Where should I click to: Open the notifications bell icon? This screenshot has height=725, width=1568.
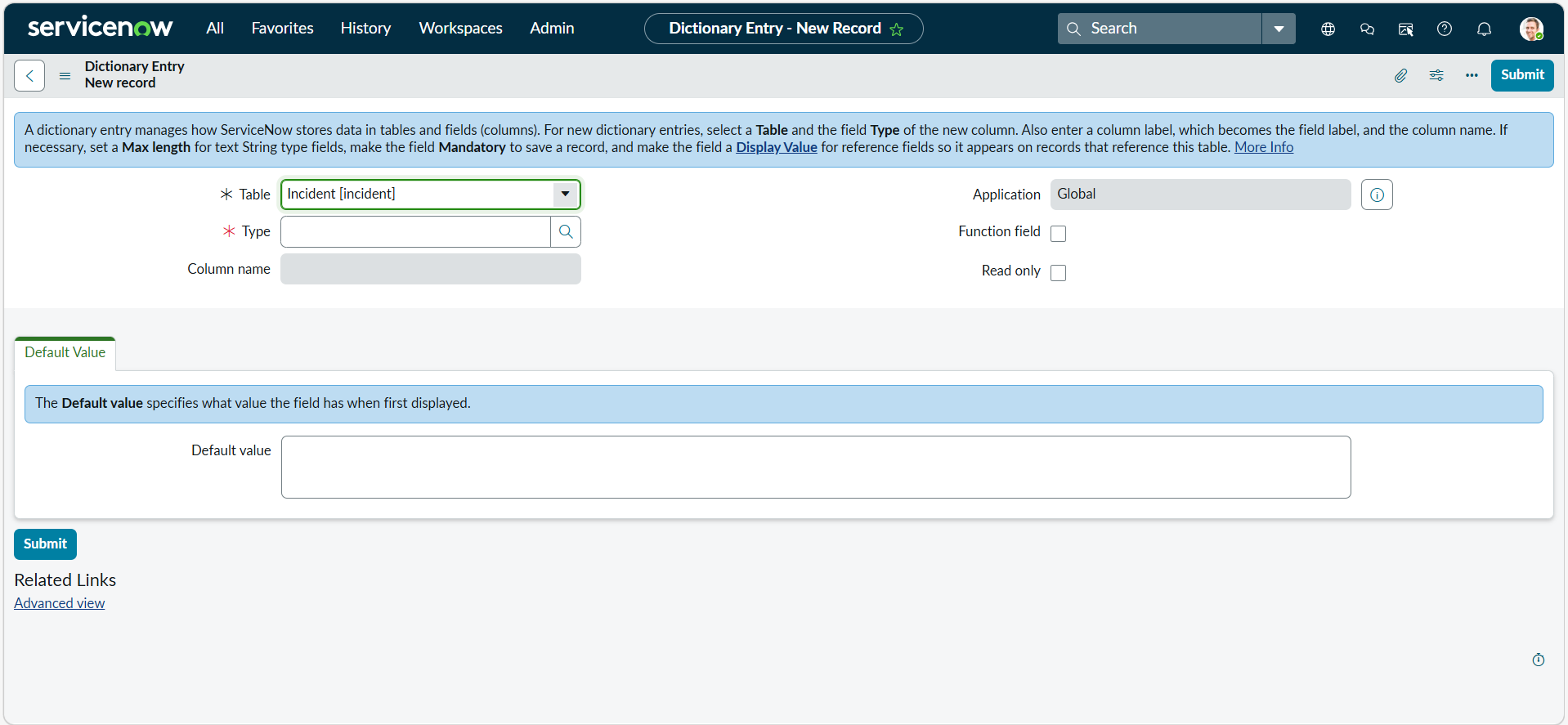pos(1484,29)
